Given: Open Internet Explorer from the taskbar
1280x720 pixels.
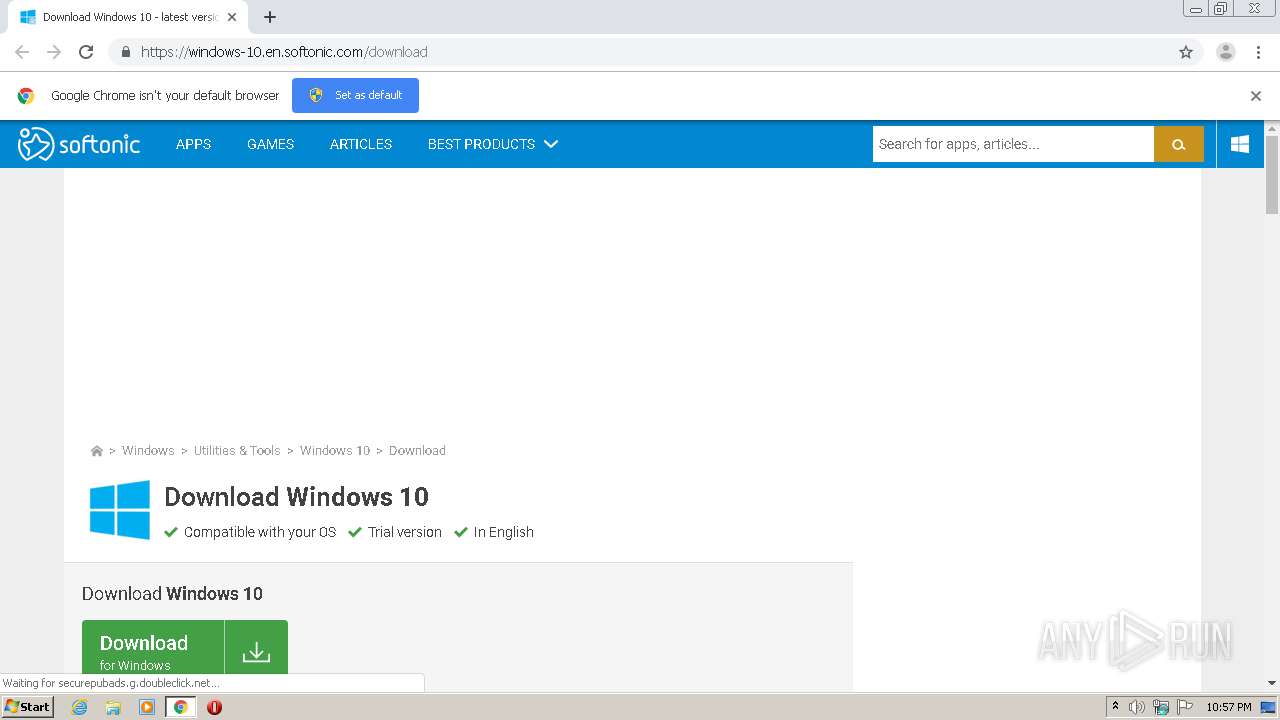Looking at the screenshot, I should point(79,707).
